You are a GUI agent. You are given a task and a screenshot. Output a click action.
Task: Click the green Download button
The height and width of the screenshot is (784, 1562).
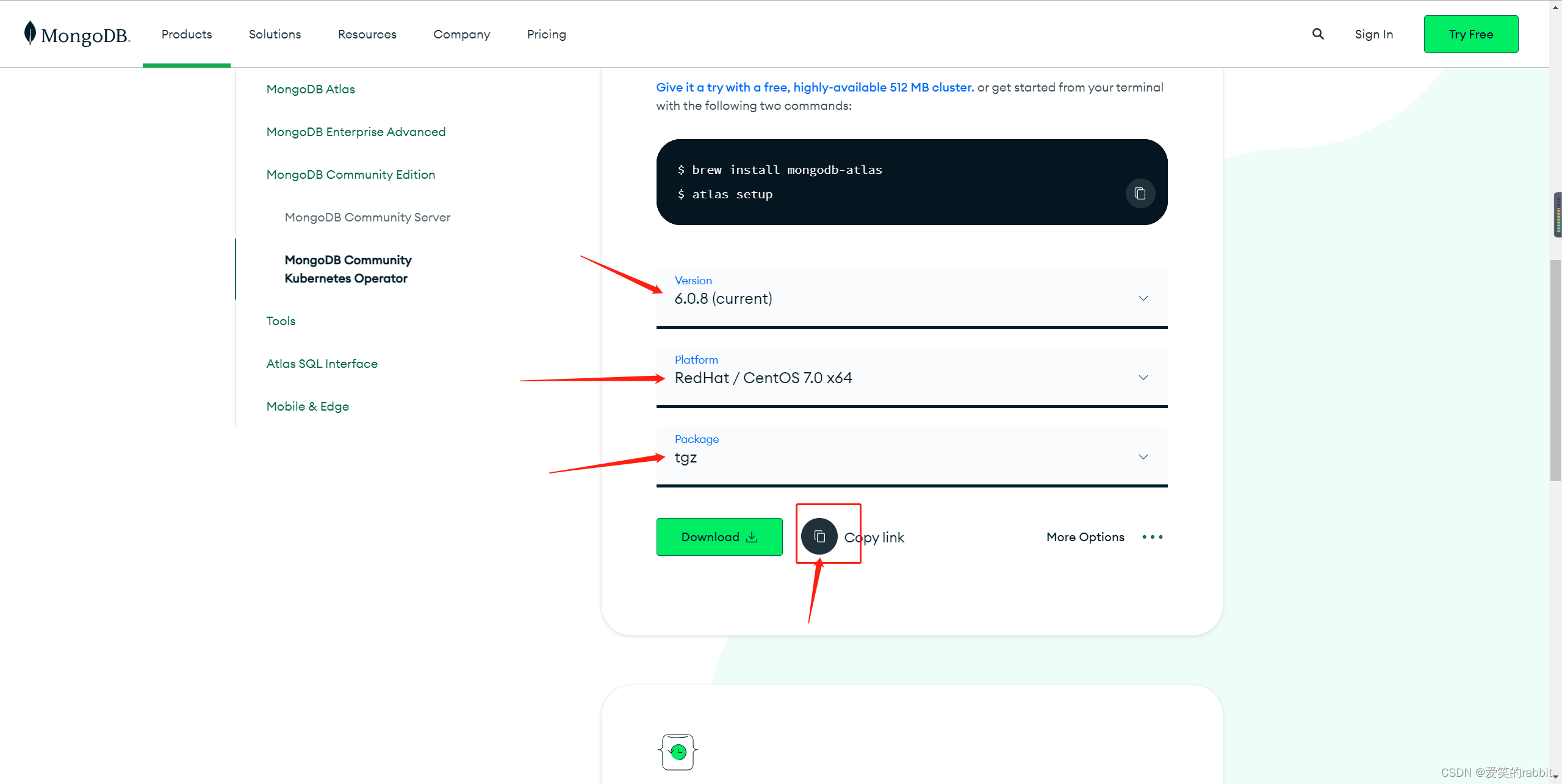pos(719,537)
